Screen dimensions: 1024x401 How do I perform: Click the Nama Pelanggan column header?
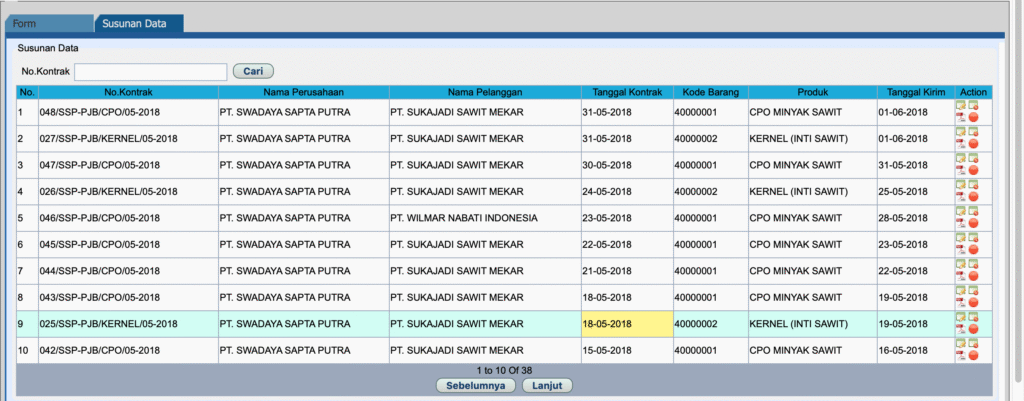click(485, 92)
